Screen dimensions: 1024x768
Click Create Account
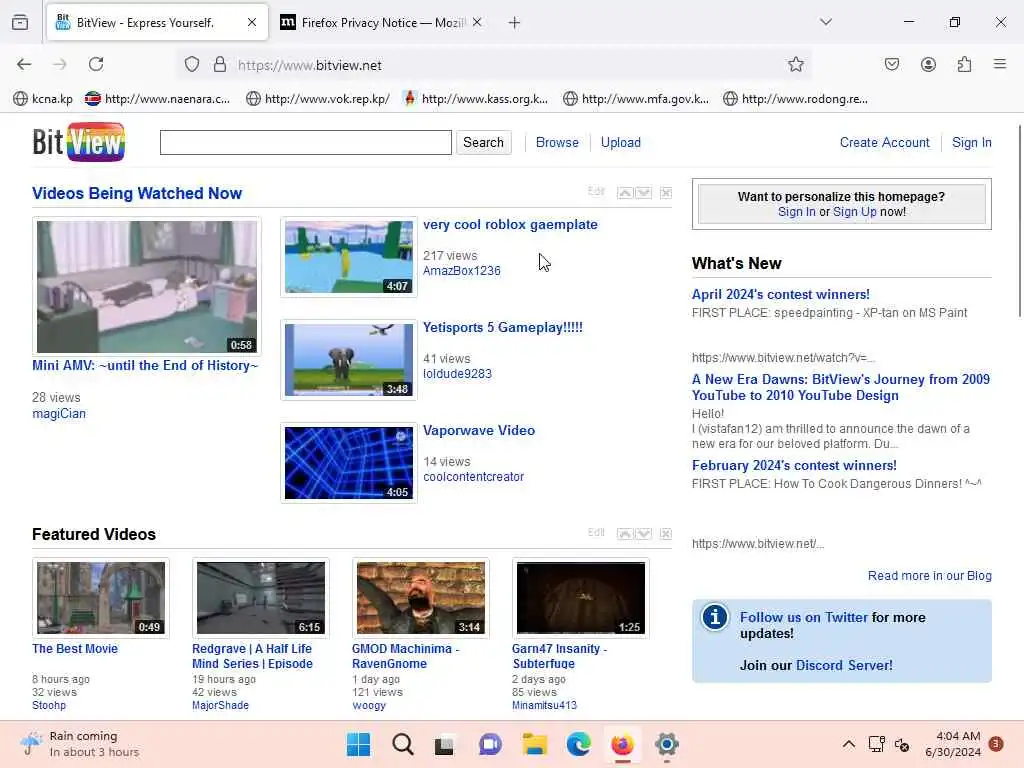884,142
